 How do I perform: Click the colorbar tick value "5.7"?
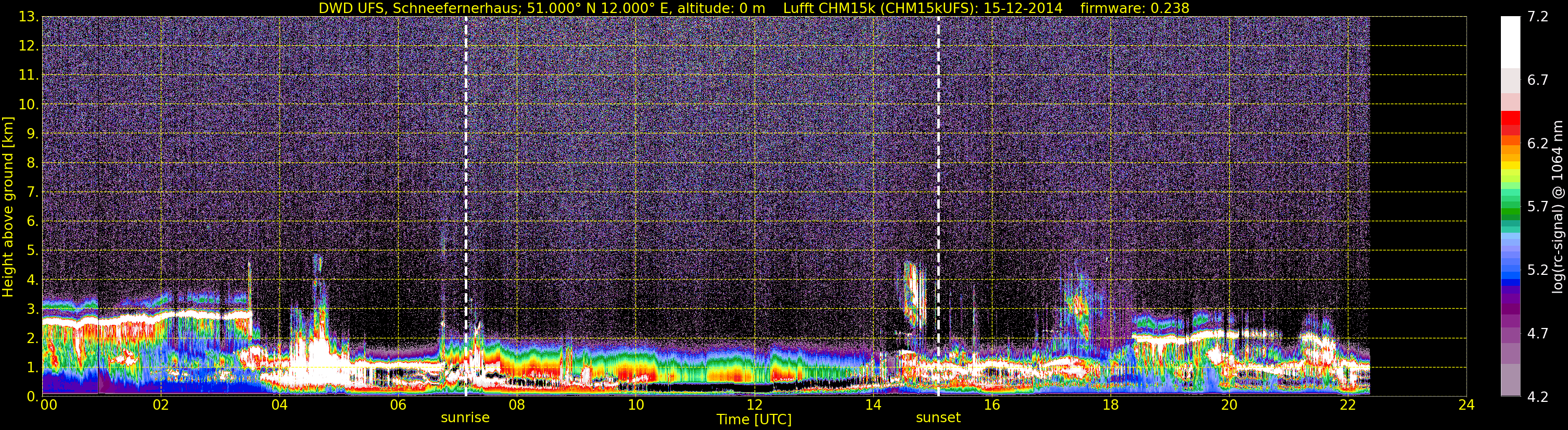[1538, 207]
